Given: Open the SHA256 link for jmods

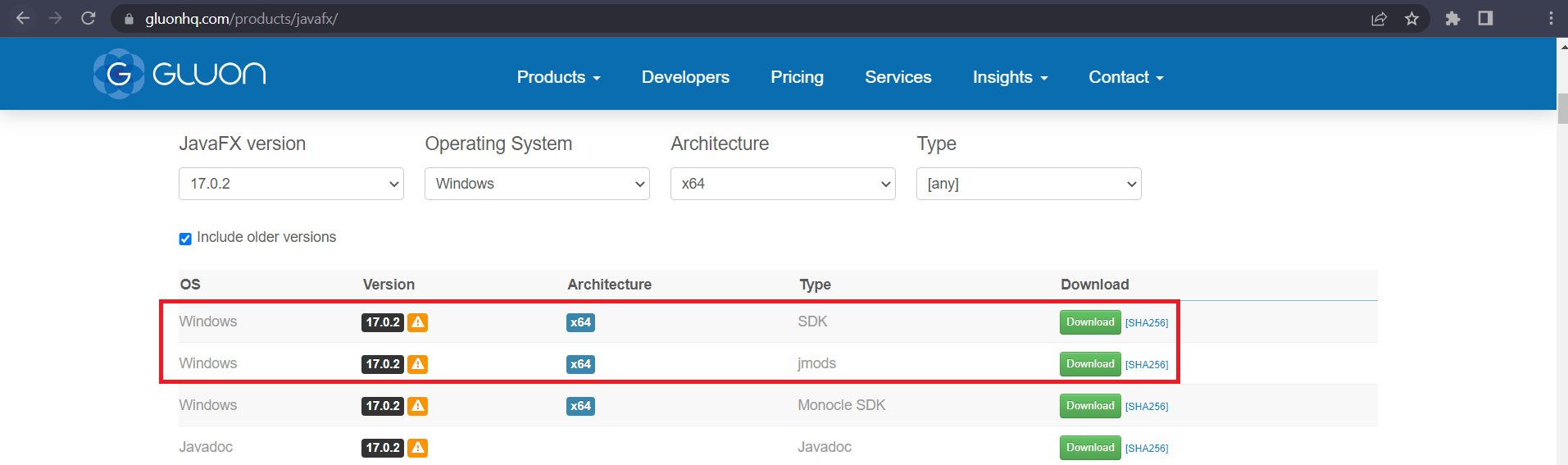Looking at the screenshot, I should 1147,365.
